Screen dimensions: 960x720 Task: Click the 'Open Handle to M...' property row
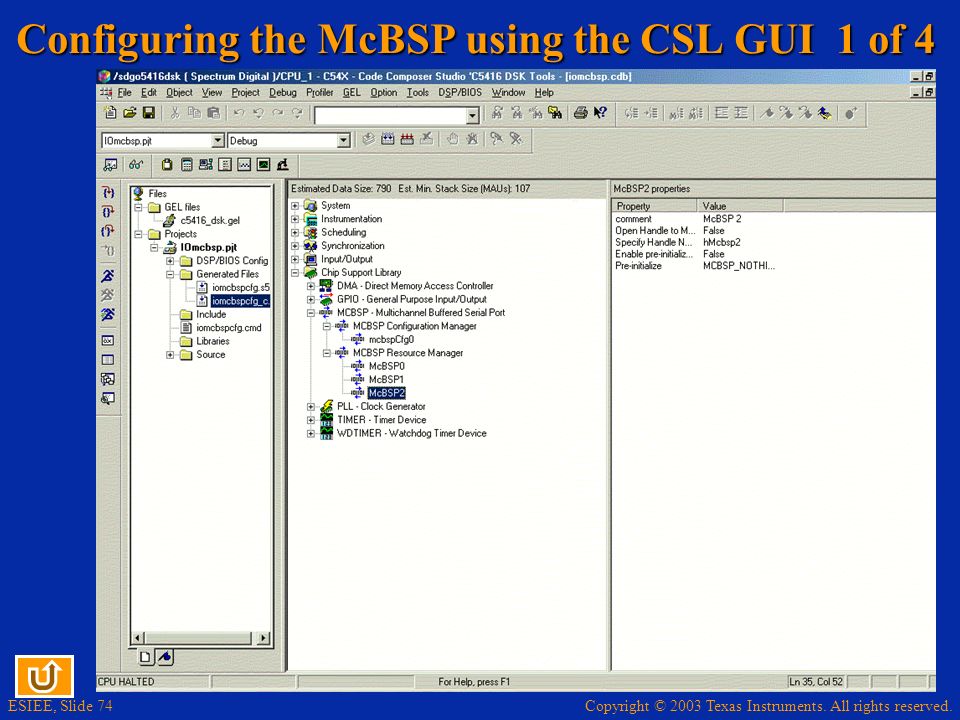[655, 231]
